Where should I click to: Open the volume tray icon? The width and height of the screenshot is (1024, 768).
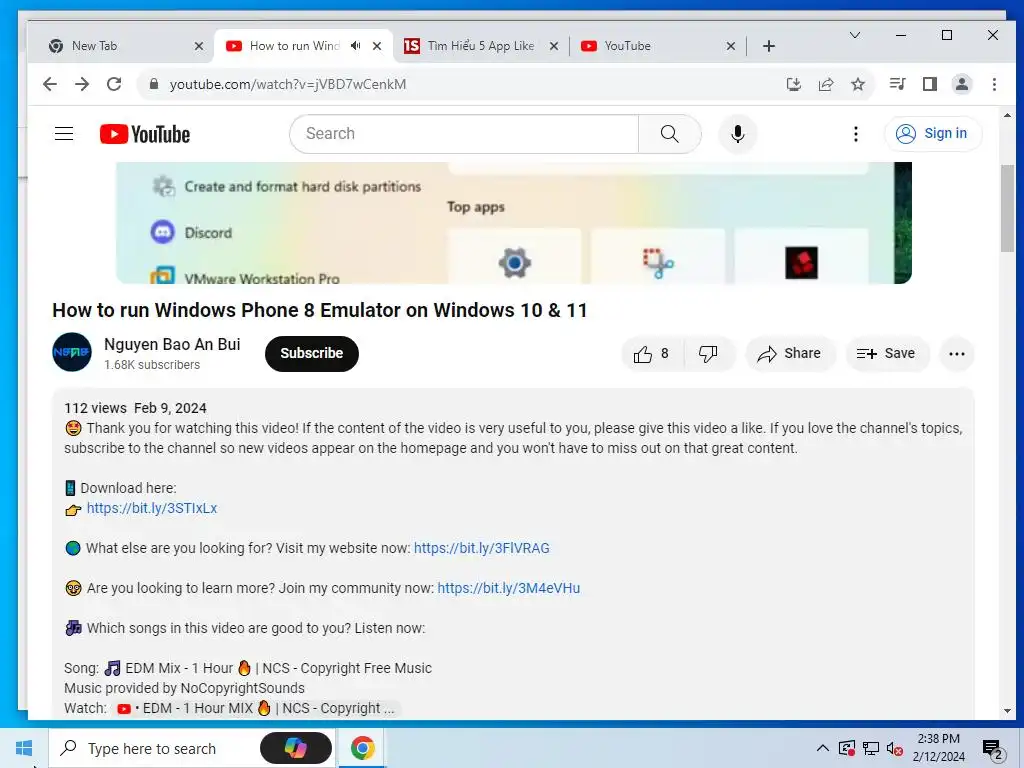tap(895, 748)
